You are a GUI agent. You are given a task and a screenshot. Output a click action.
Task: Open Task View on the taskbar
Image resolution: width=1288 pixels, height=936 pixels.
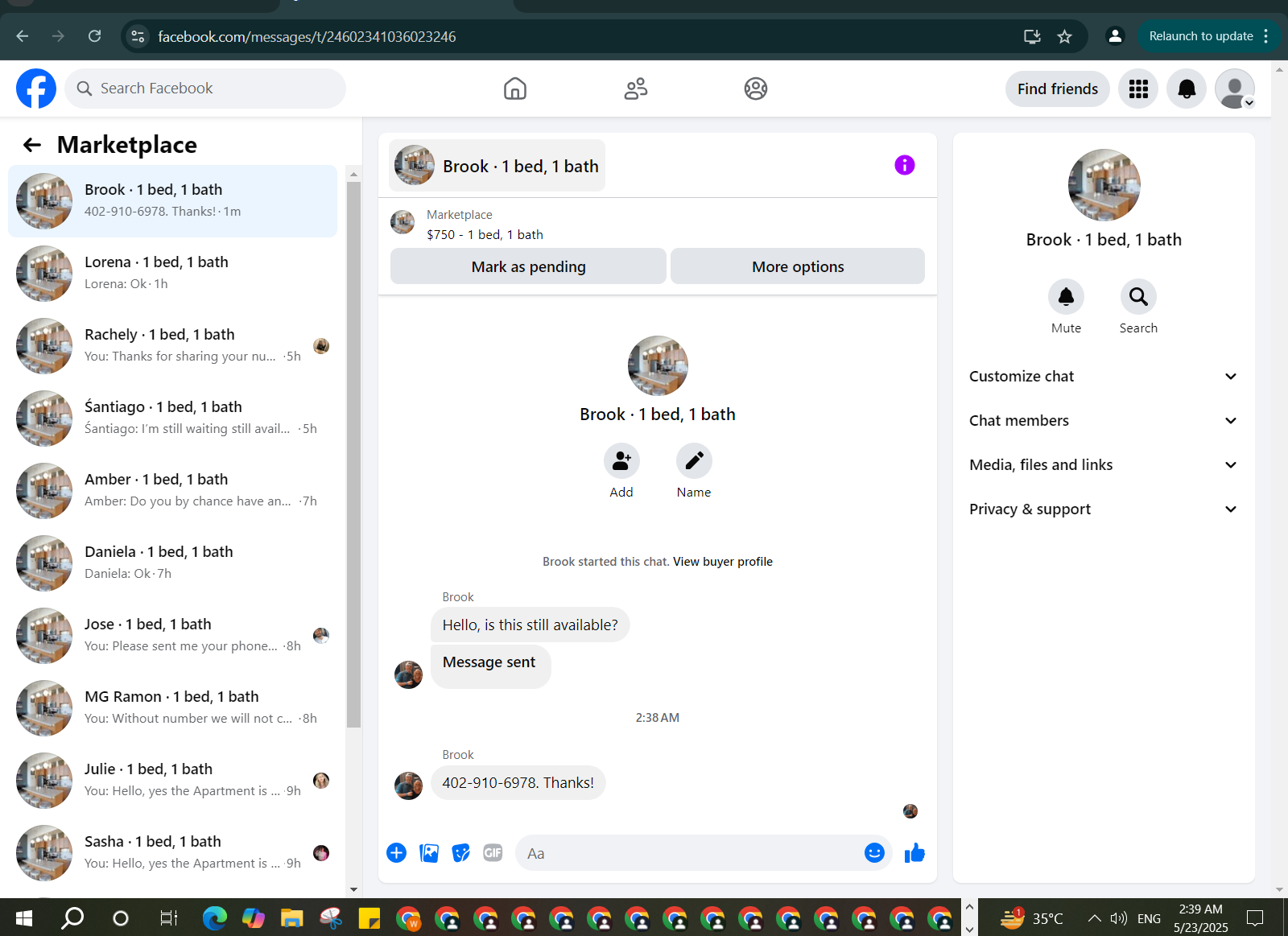point(168,917)
